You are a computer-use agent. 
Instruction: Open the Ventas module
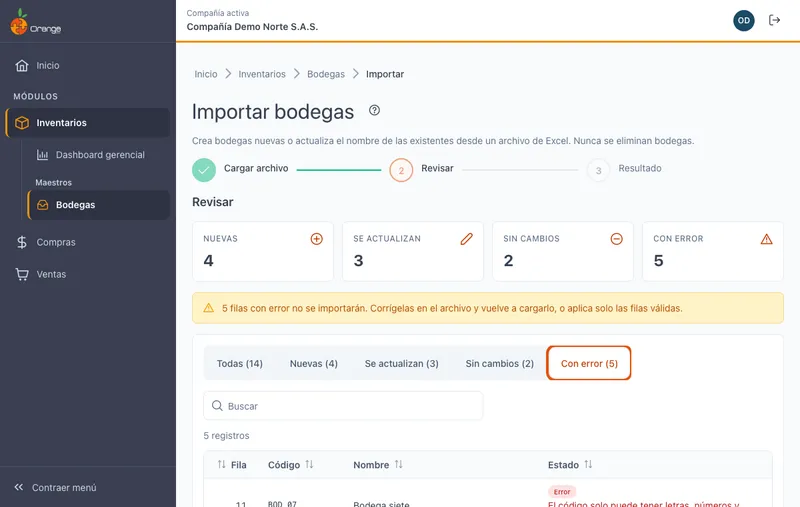point(88,274)
